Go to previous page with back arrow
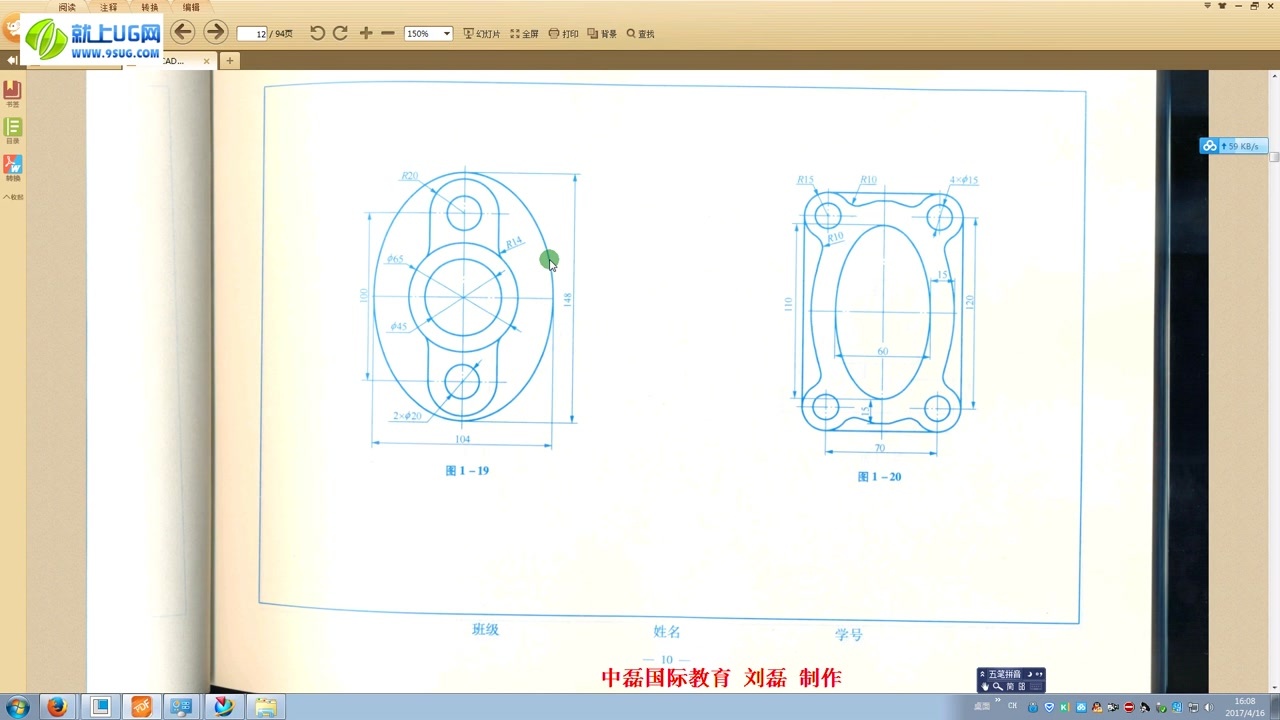The width and height of the screenshot is (1280, 720). [183, 32]
